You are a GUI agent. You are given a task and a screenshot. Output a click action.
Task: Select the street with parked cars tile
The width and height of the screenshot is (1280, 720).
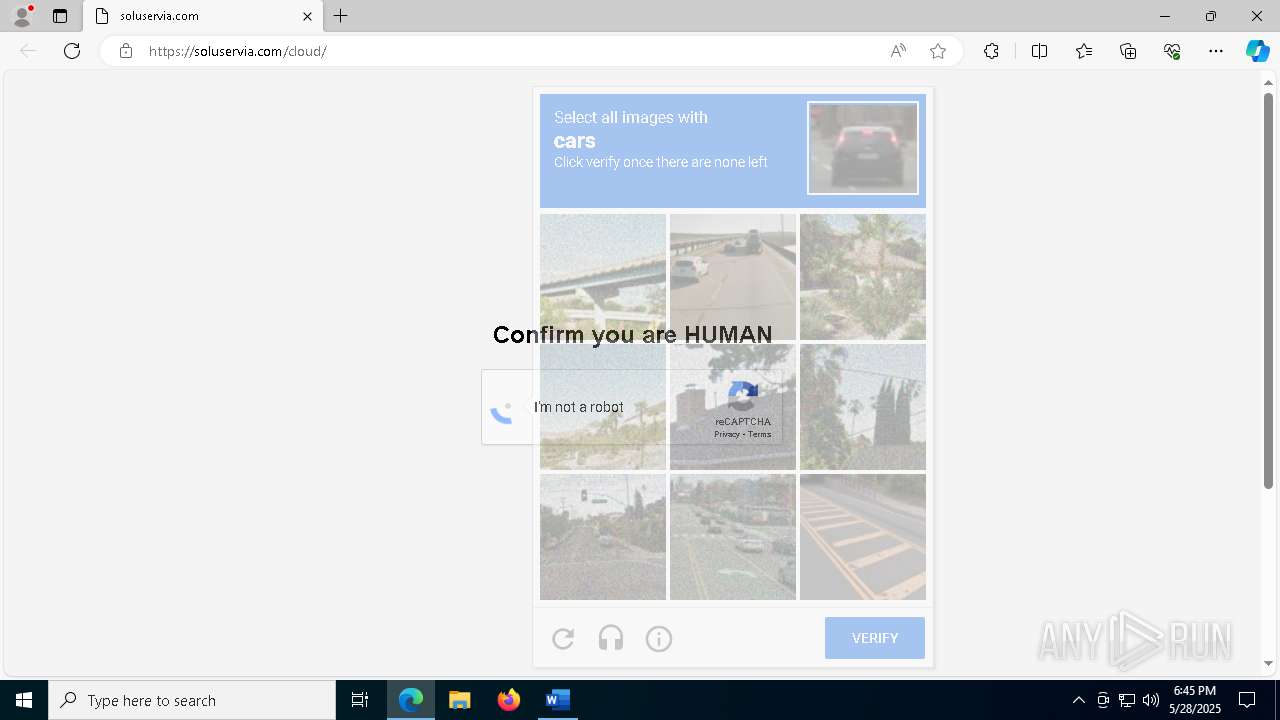(x=733, y=537)
